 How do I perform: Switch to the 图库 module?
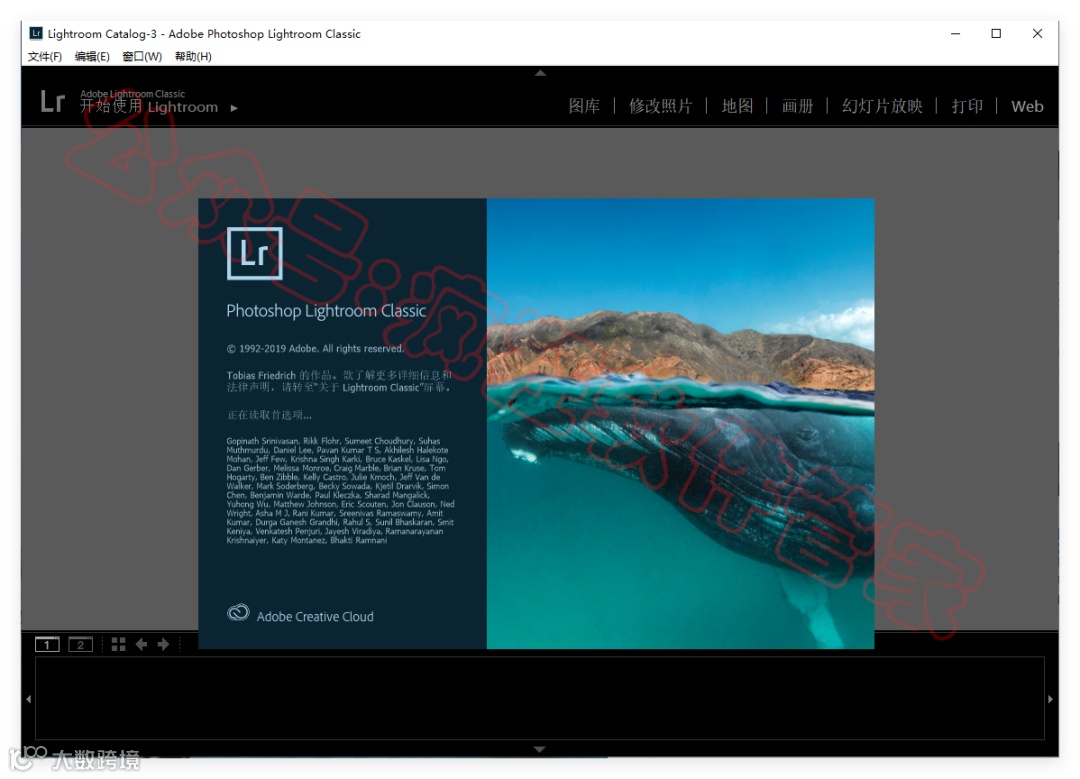pyautogui.click(x=584, y=106)
